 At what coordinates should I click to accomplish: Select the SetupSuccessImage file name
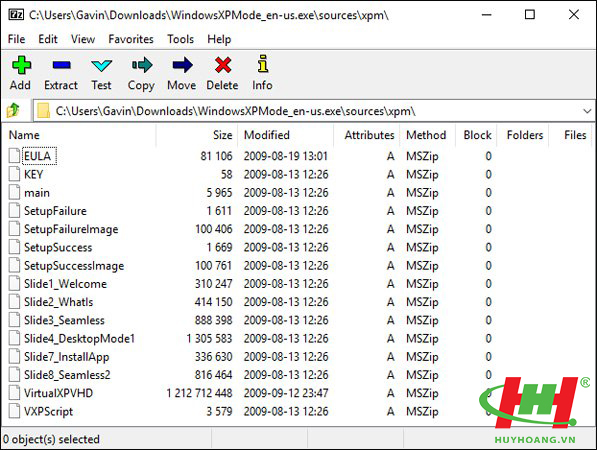tap(74, 266)
